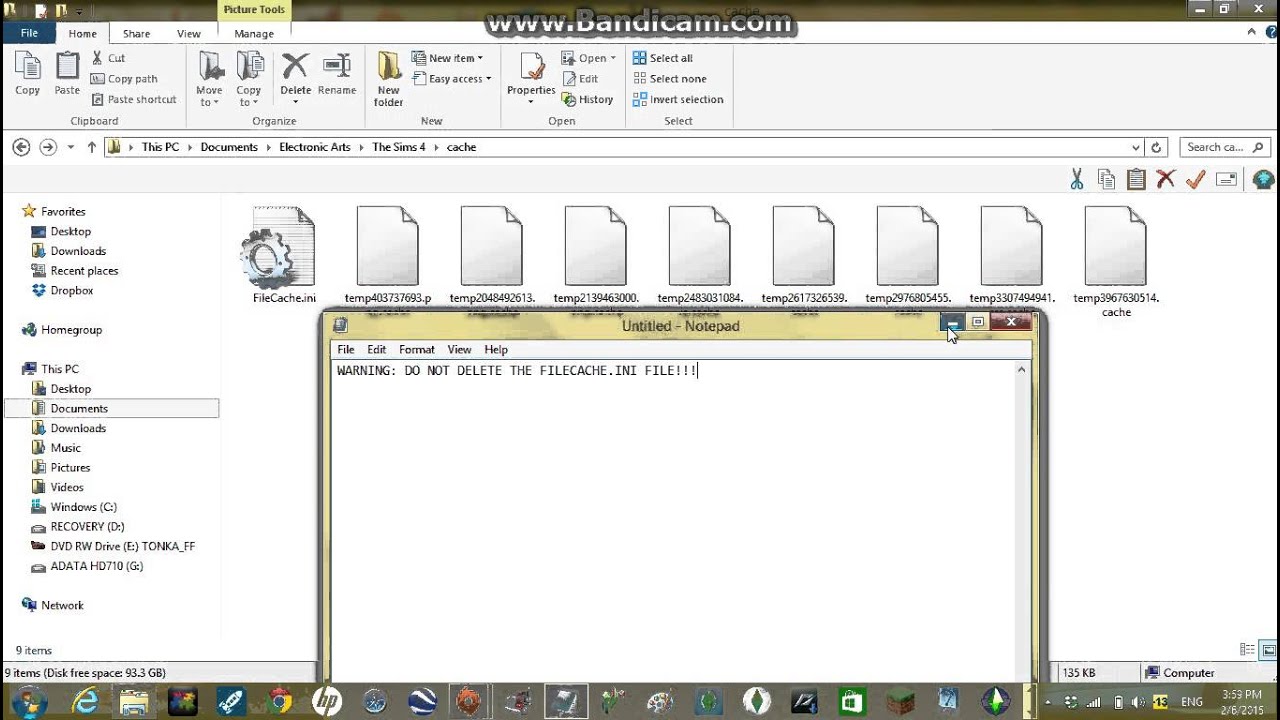This screenshot has width=1280, height=720.
Task: Open Google Chrome from the taskbar
Action: [279, 702]
